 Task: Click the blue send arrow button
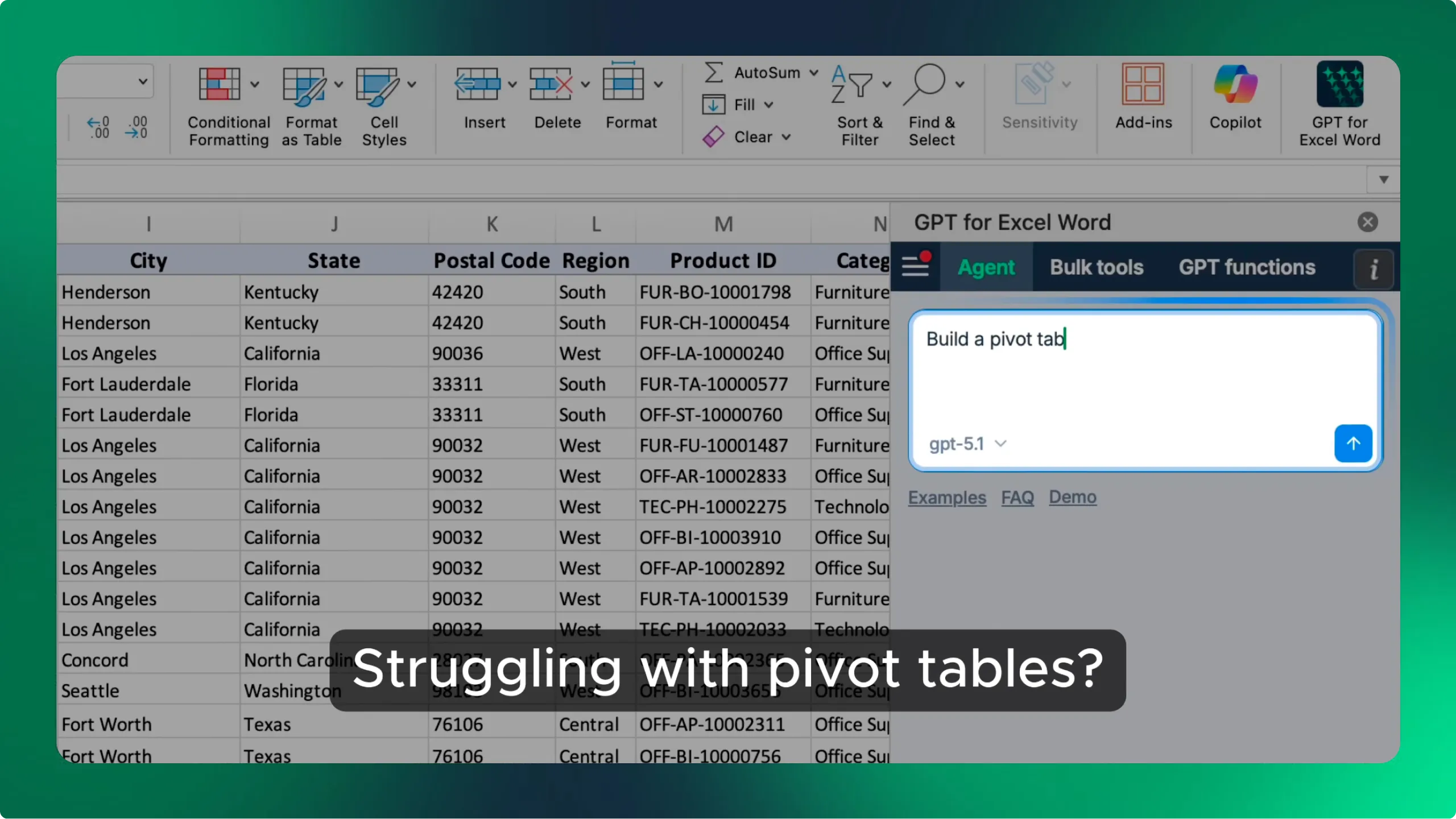pos(1353,444)
